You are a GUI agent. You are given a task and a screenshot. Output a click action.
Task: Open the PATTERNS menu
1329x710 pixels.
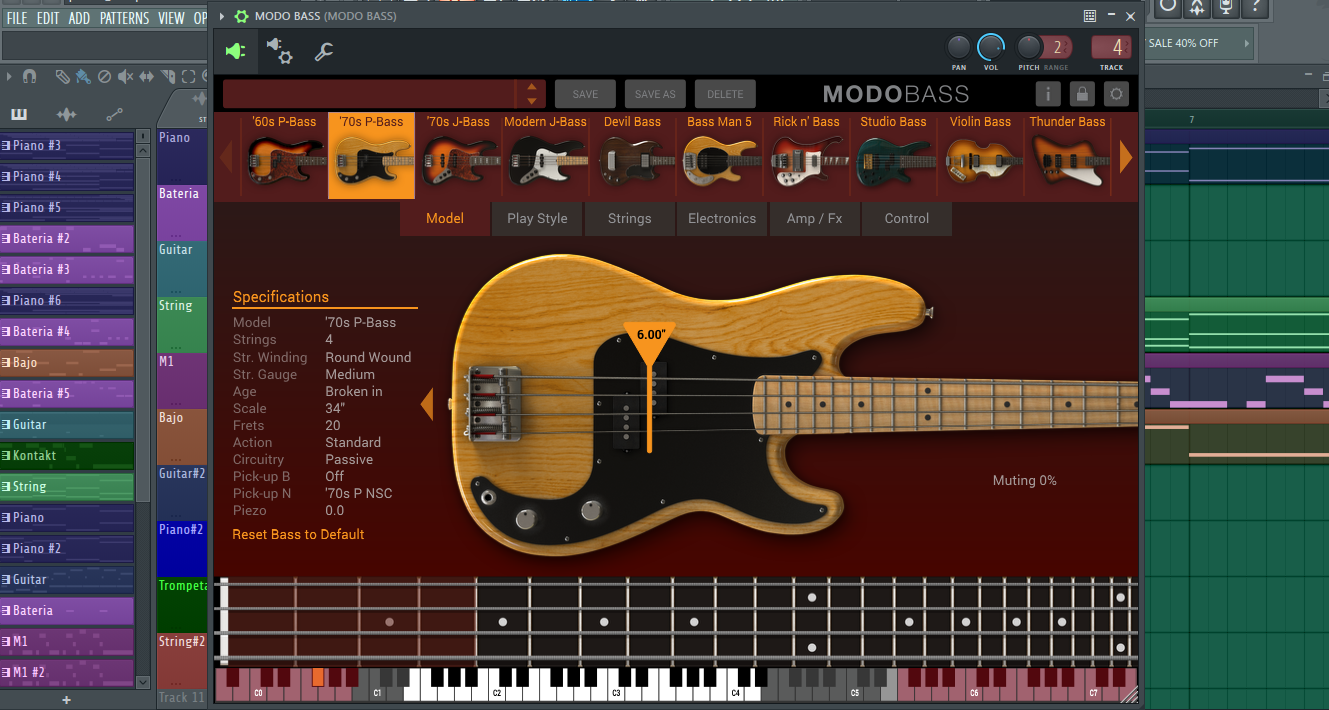pos(124,18)
